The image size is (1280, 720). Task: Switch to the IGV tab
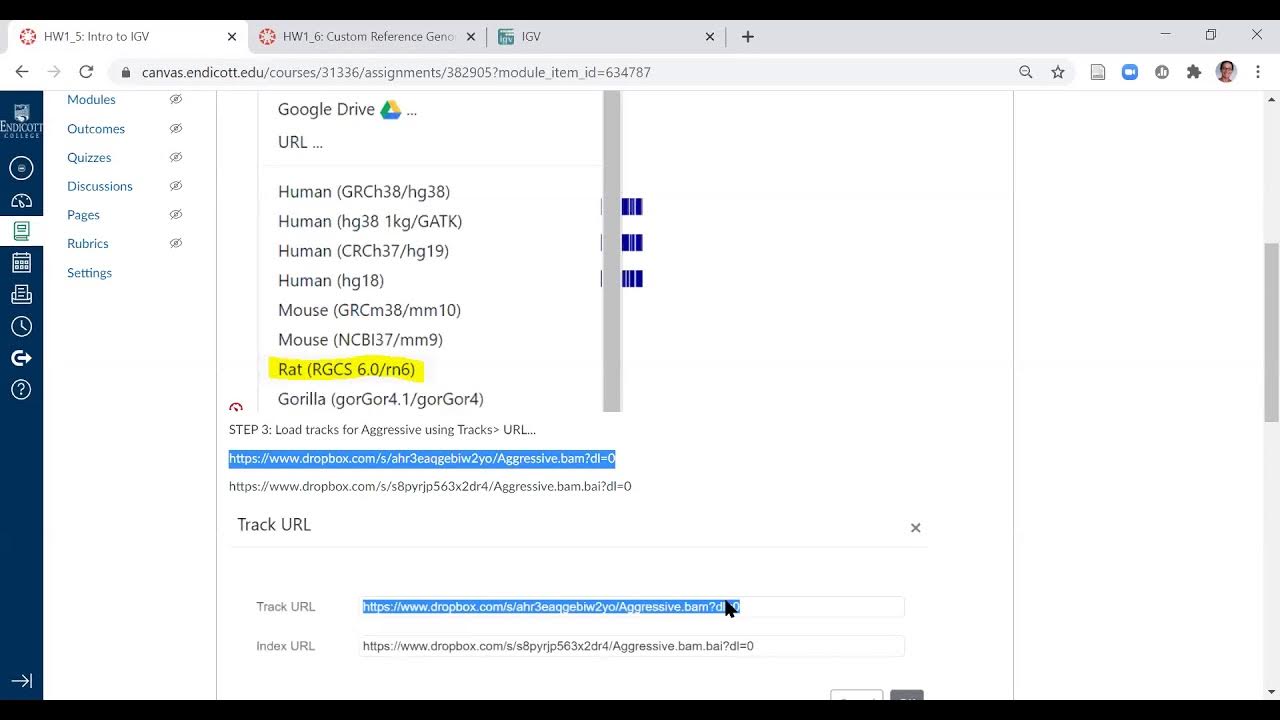606,36
